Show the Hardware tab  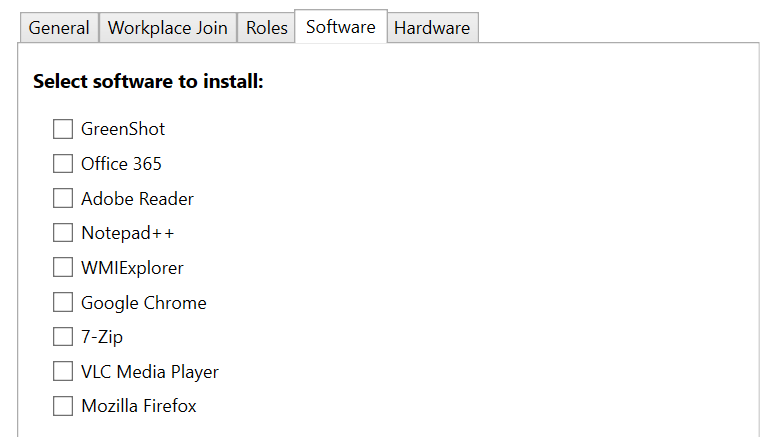click(432, 28)
